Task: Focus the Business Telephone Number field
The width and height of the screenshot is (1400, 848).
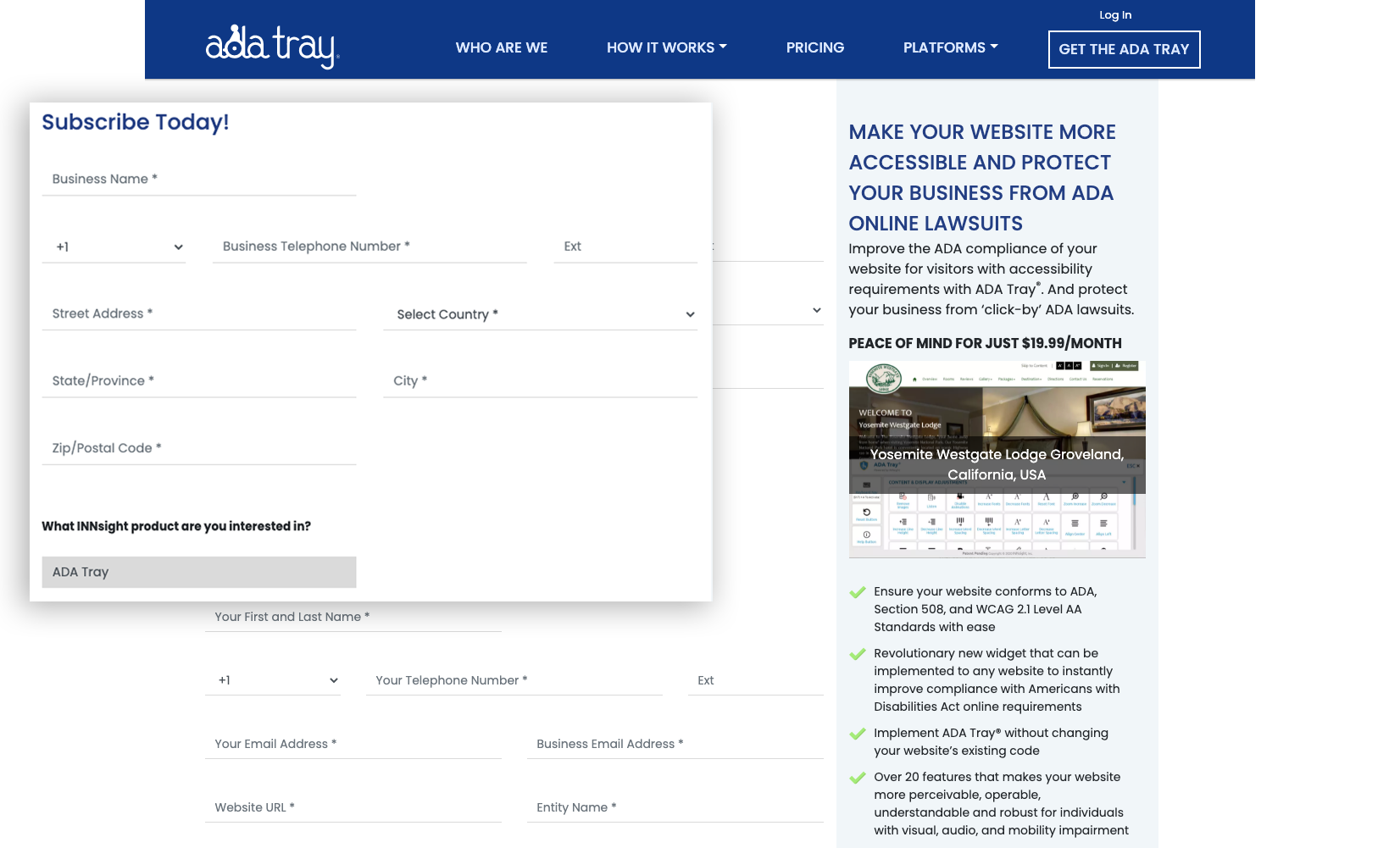Action: (369, 247)
